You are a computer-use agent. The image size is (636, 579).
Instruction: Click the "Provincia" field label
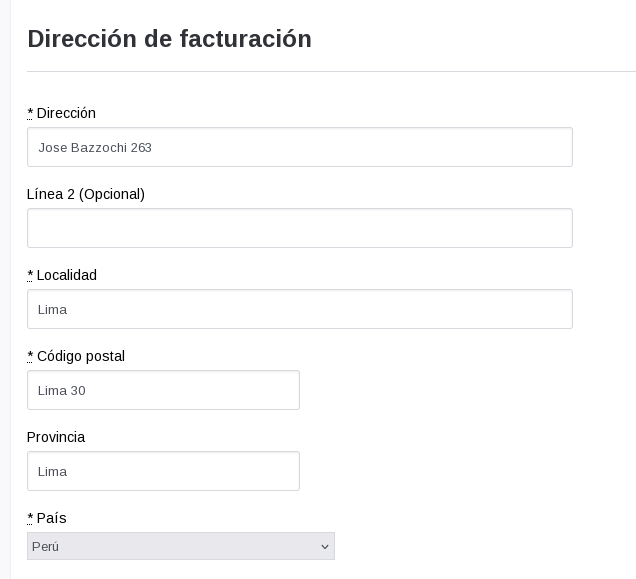(56, 437)
